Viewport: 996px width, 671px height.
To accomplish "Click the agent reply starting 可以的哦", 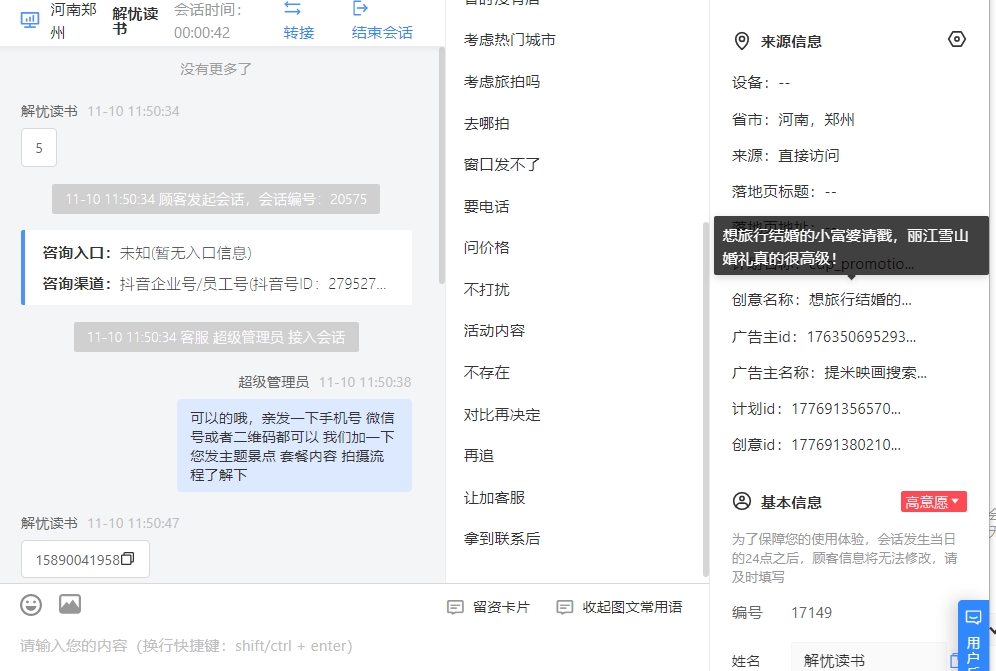I will (294, 445).
